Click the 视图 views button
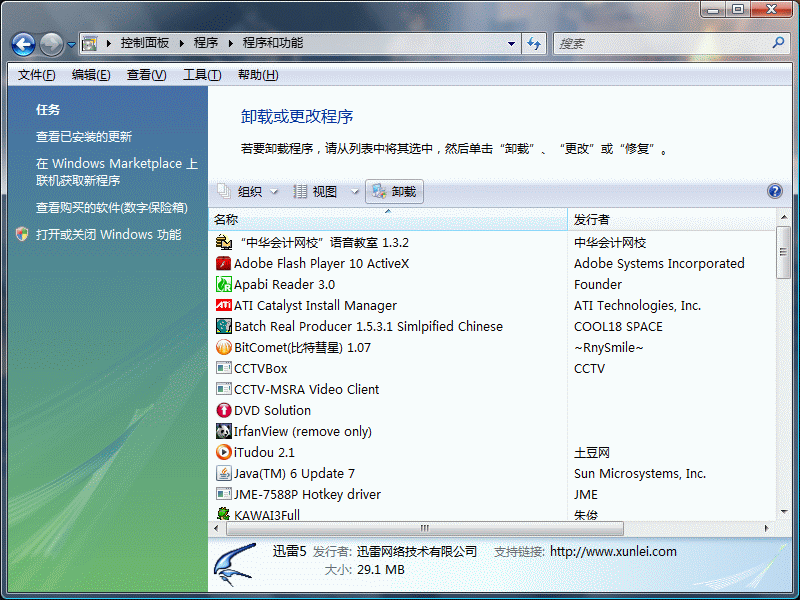Screen dimensions: 800x600 pyautogui.click(x=315, y=192)
